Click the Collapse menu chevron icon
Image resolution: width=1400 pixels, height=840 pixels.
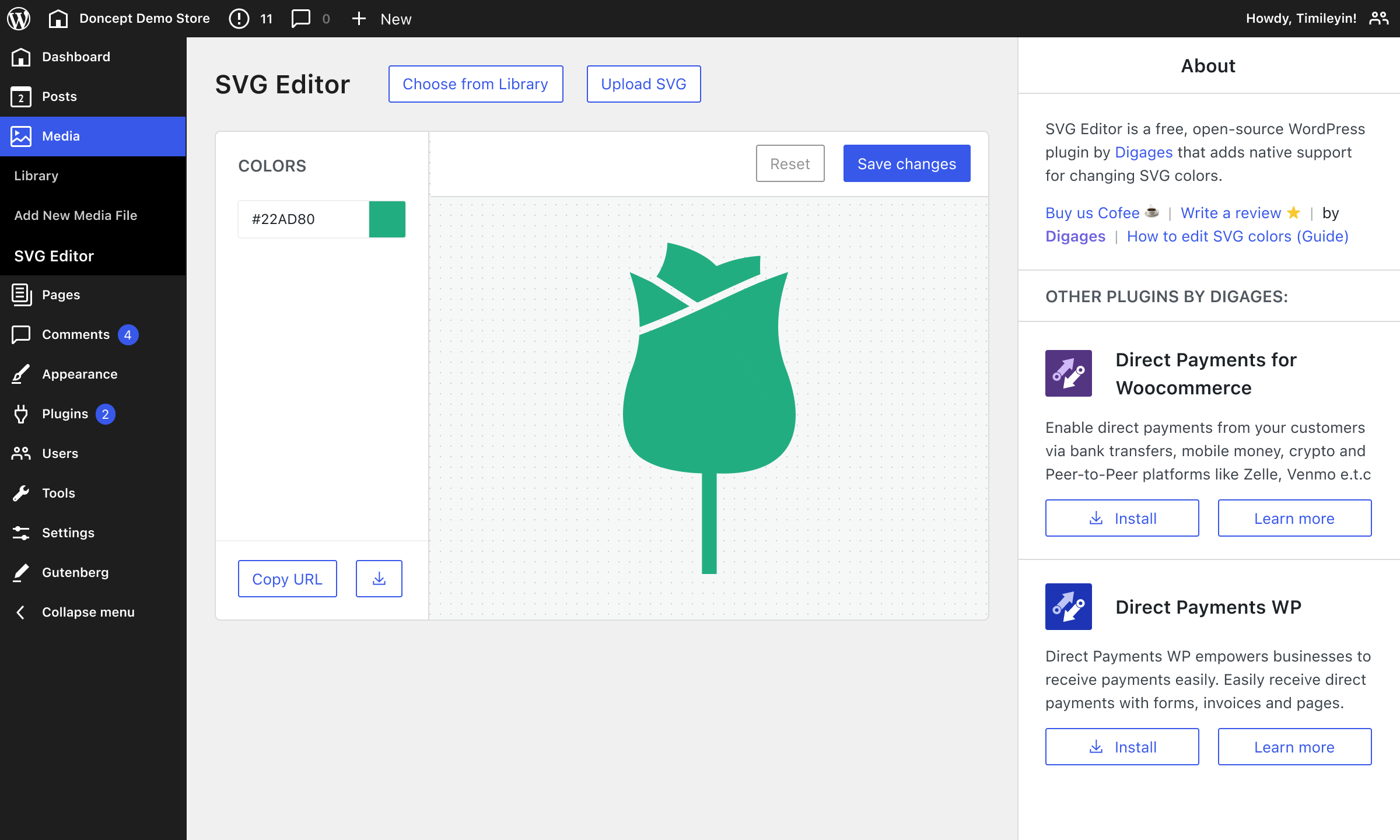(21, 612)
